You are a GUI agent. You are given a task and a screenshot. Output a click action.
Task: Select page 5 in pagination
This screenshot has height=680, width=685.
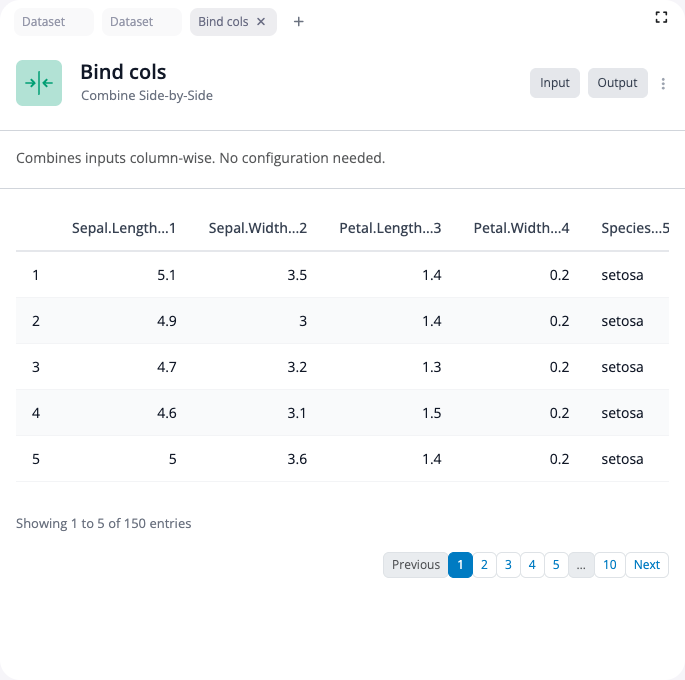coord(556,565)
